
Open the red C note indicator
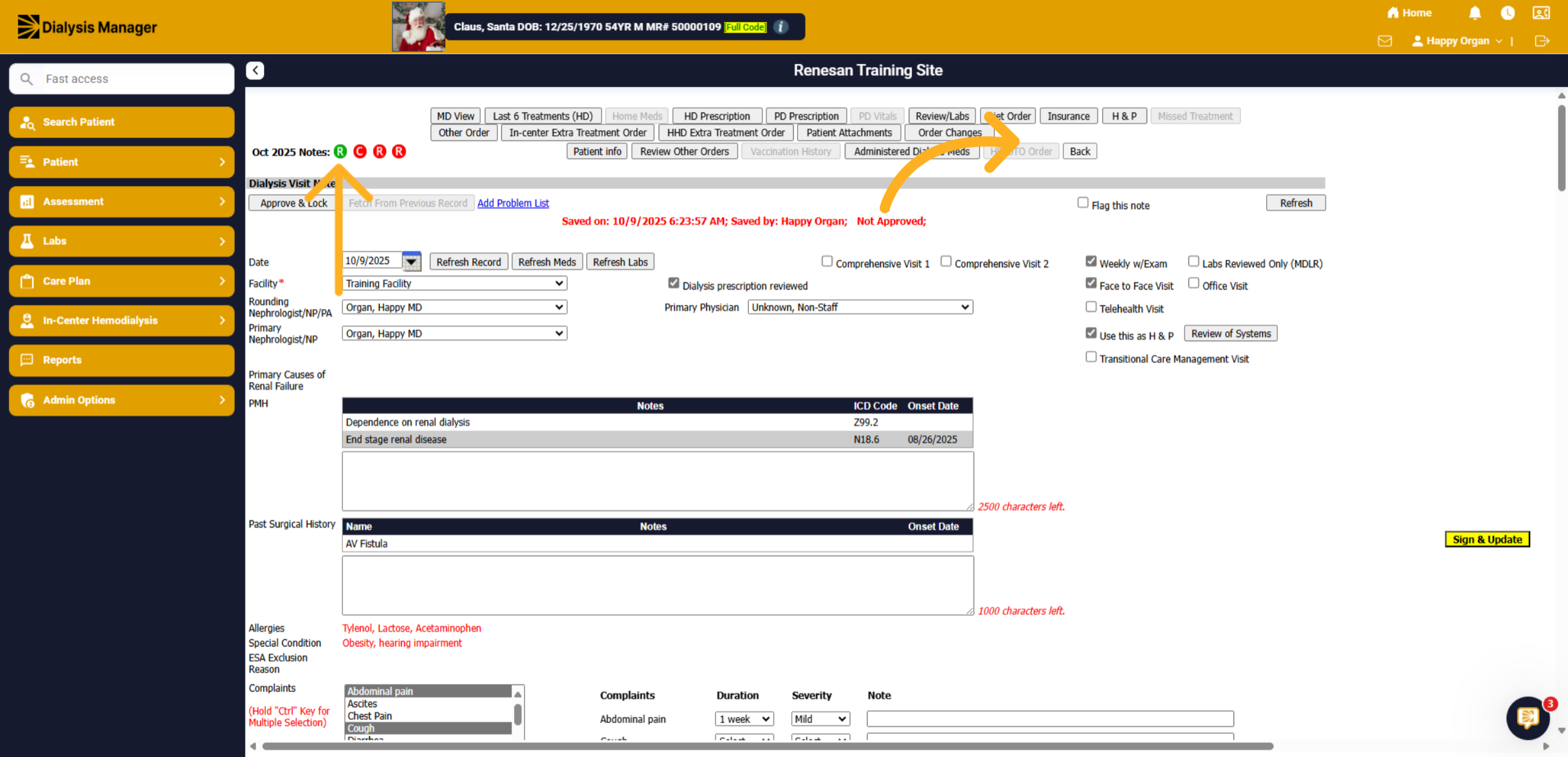coord(360,152)
